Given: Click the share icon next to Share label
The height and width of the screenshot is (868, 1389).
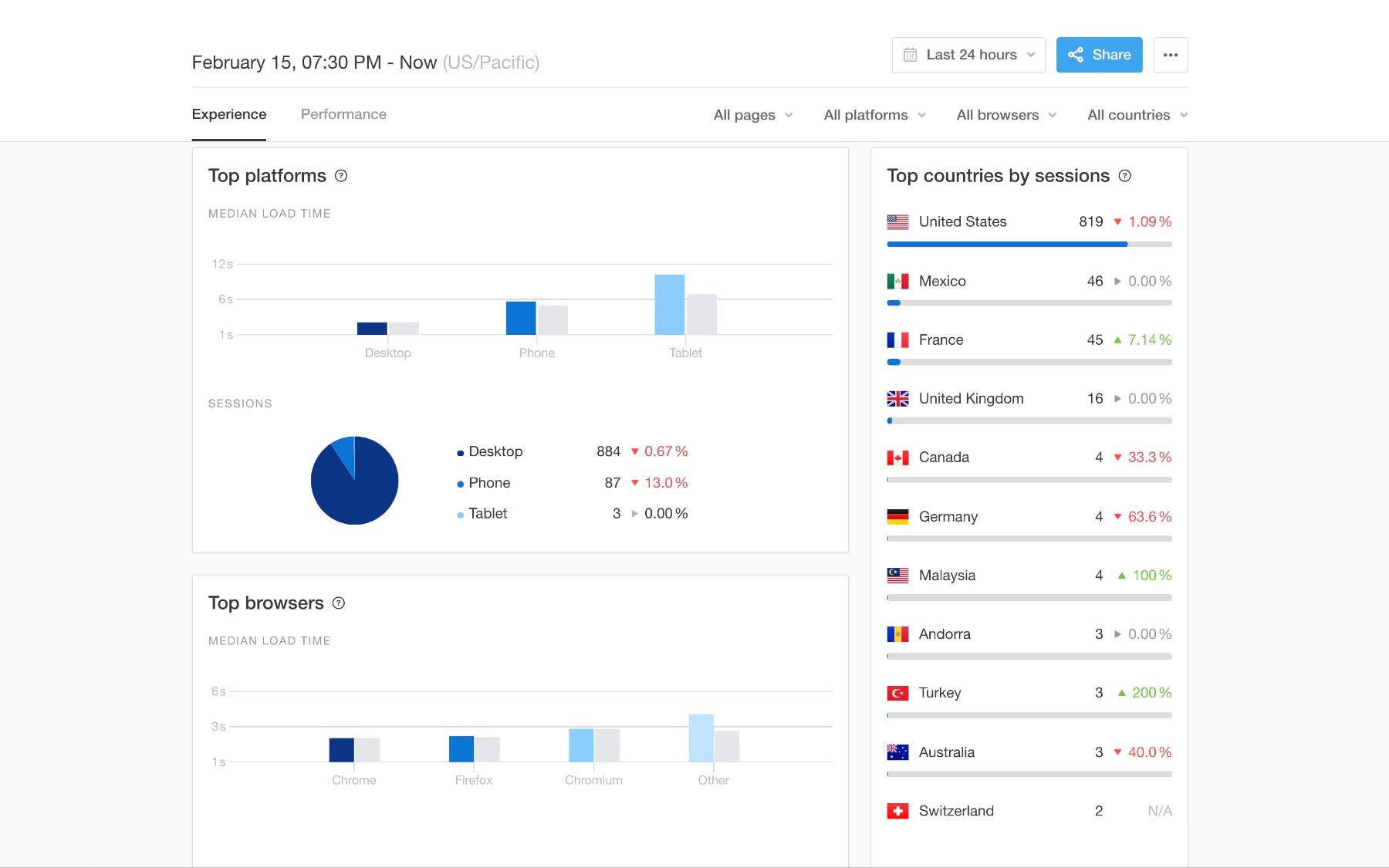Looking at the screenshot, I should 1076,55.
